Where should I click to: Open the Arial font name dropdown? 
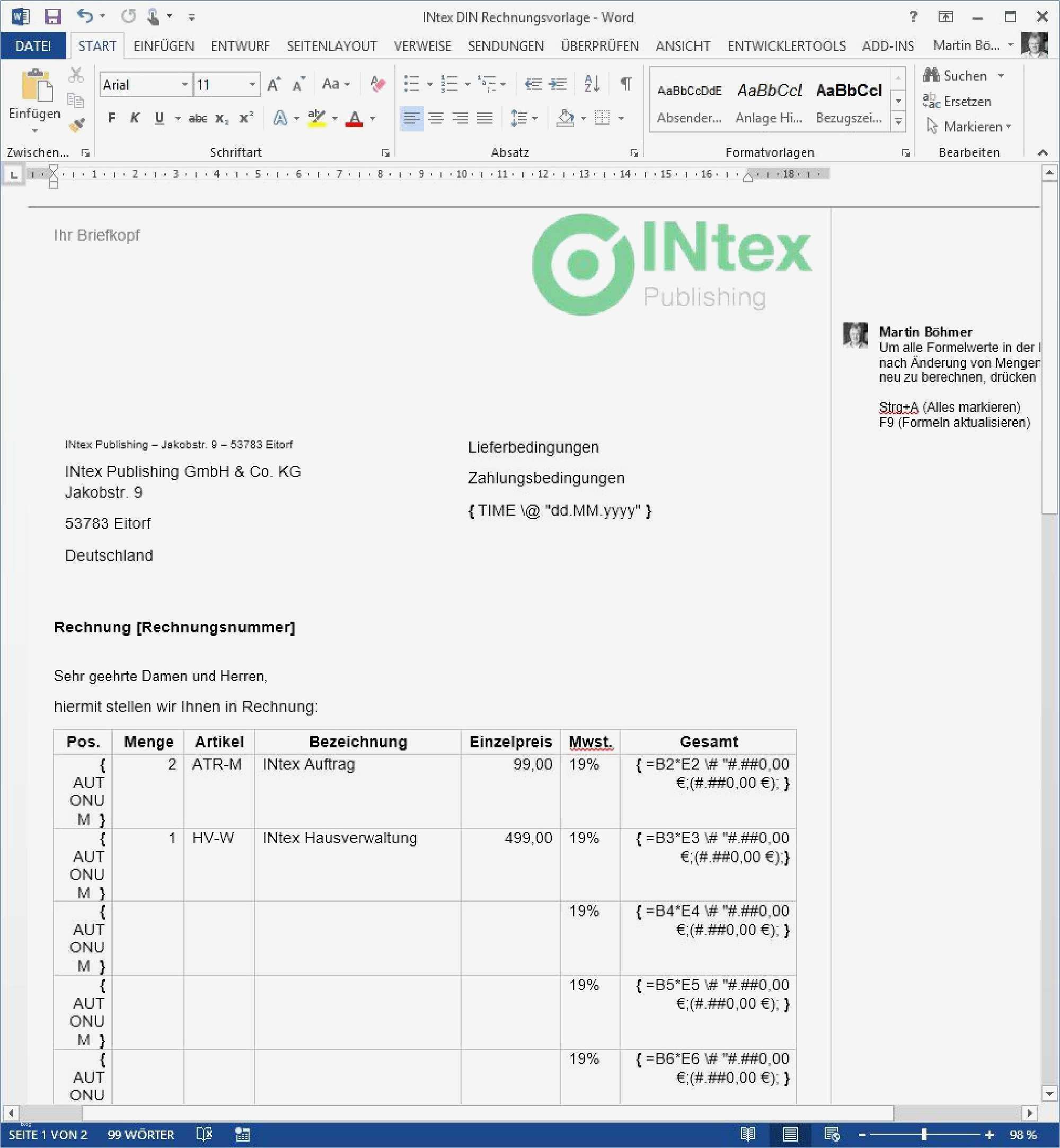(184, 84)
